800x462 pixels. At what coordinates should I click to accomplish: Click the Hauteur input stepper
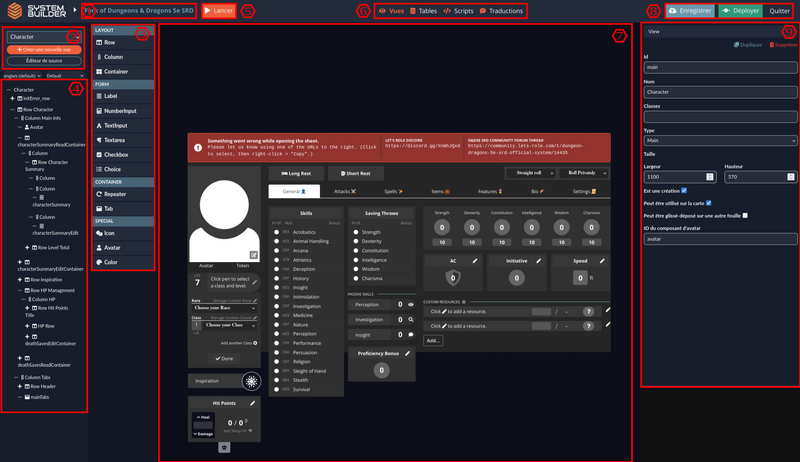pos(791,177)
